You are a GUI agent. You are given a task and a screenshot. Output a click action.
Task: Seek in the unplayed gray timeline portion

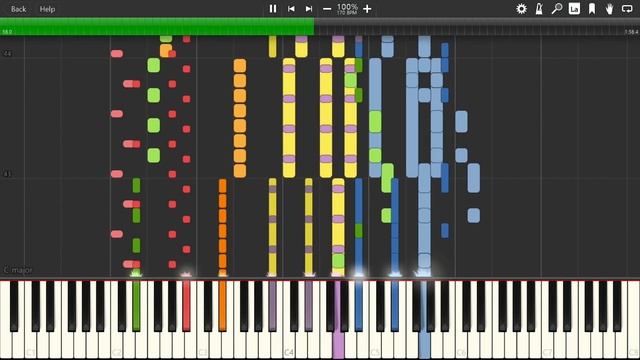(x=477, y=27)
